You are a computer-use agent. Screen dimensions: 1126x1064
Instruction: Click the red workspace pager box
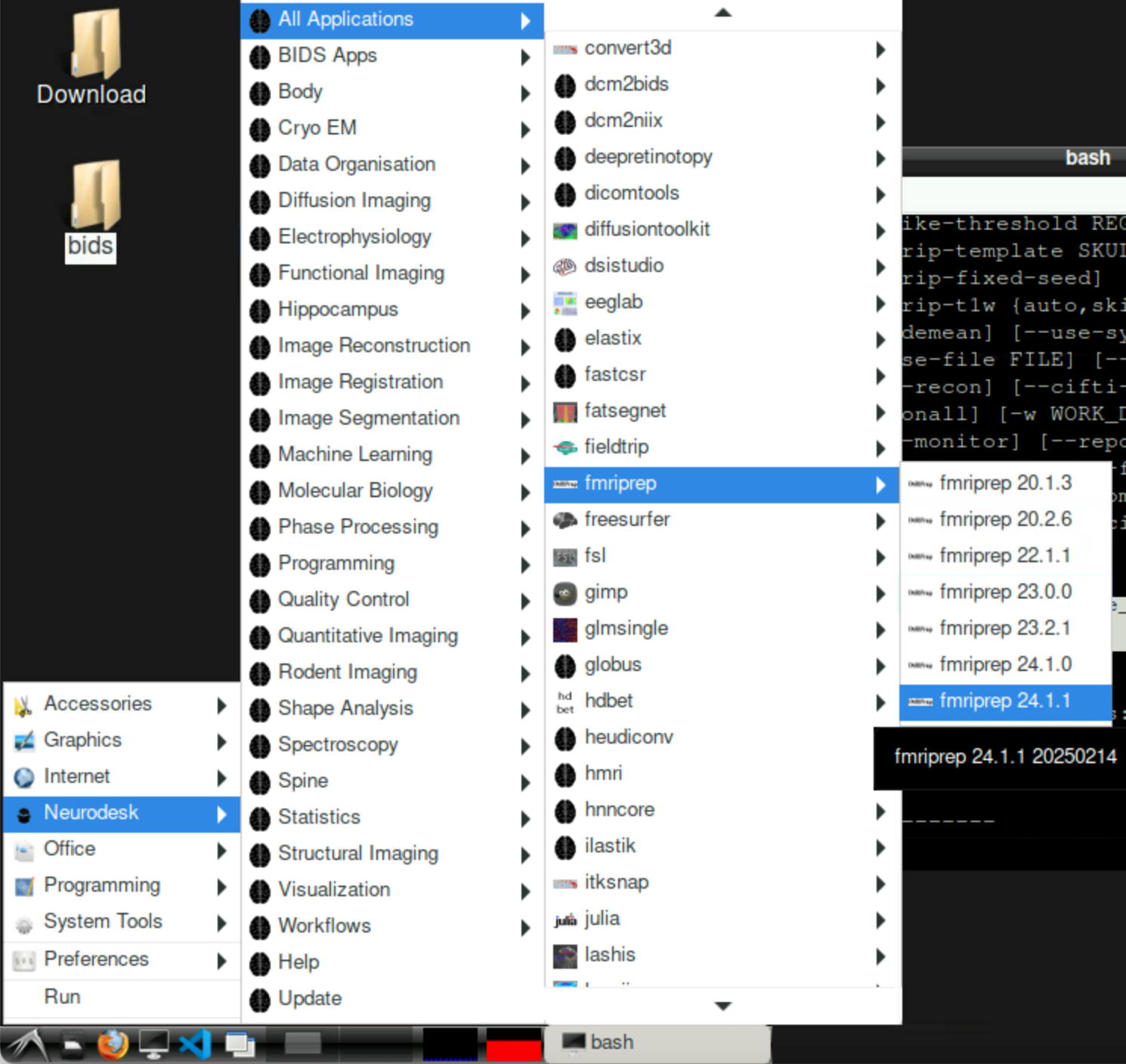coord(514,1044)
